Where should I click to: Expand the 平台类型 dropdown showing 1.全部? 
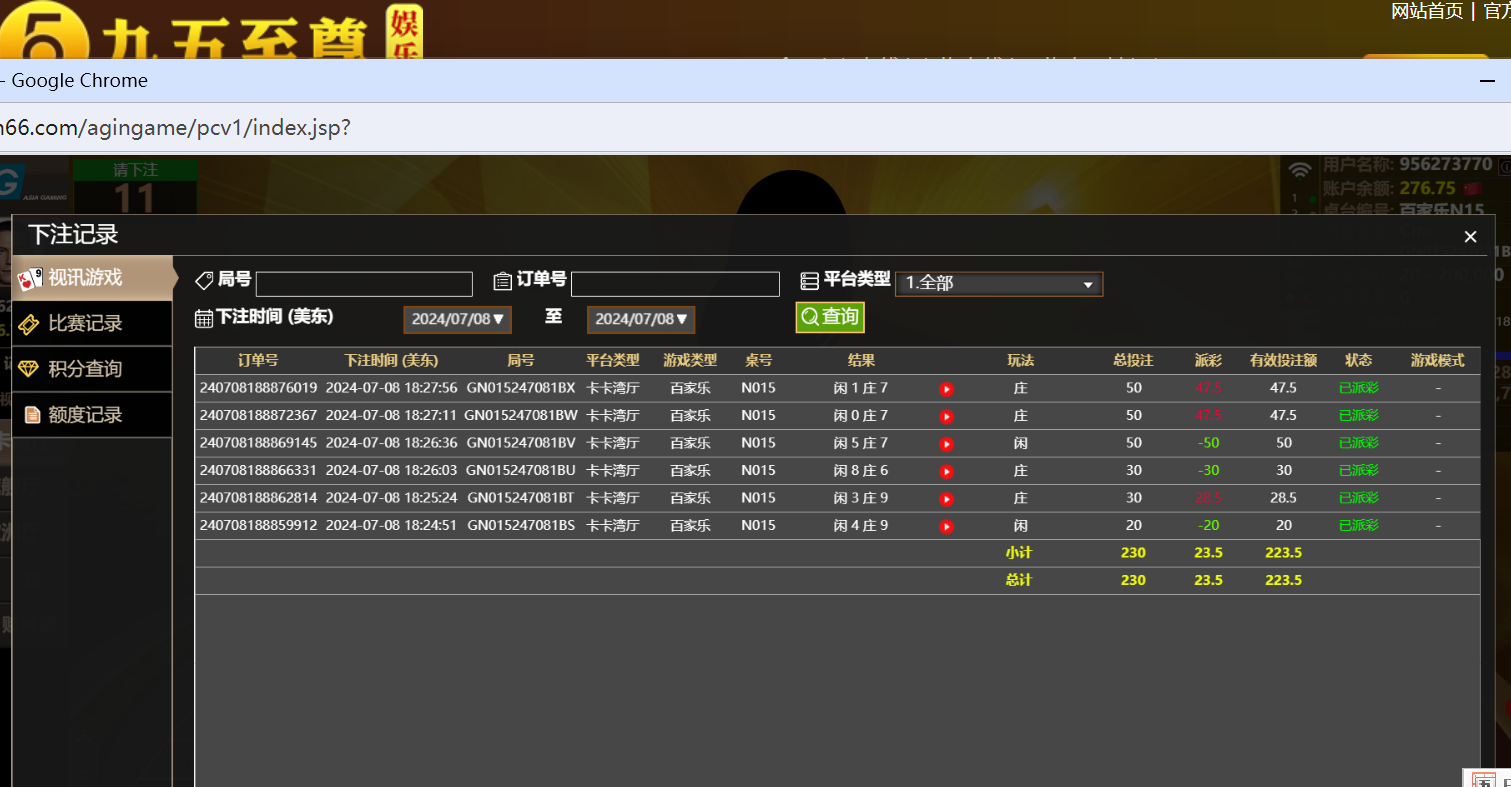point(998,284)
